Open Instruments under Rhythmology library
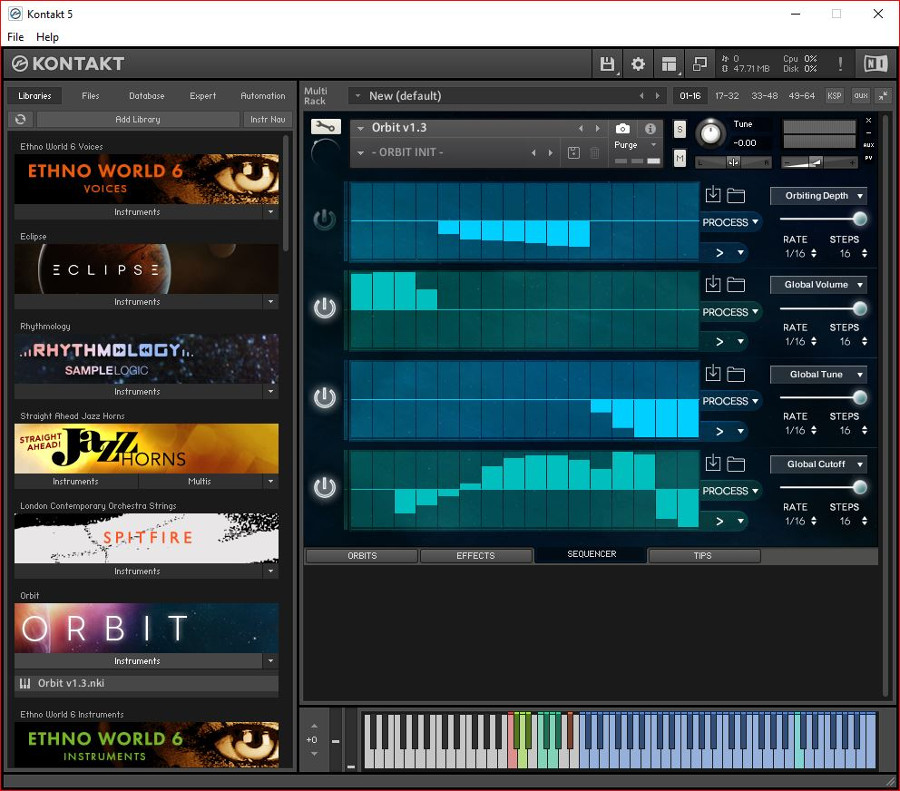Viewport: 900px width, 791px height. [137, 391]
